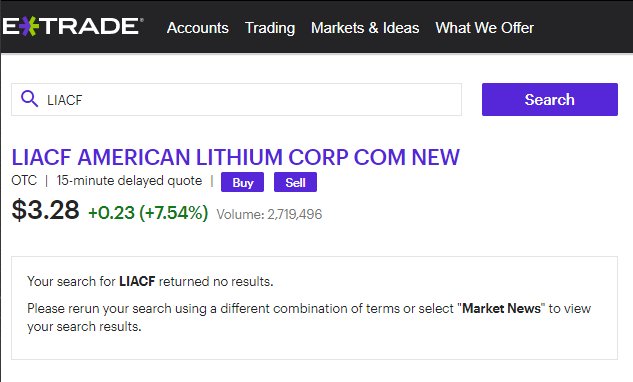This screenshot has height=382, width=633.
Task: Click bold LIACF in no results message
Action: pos(137,281)
